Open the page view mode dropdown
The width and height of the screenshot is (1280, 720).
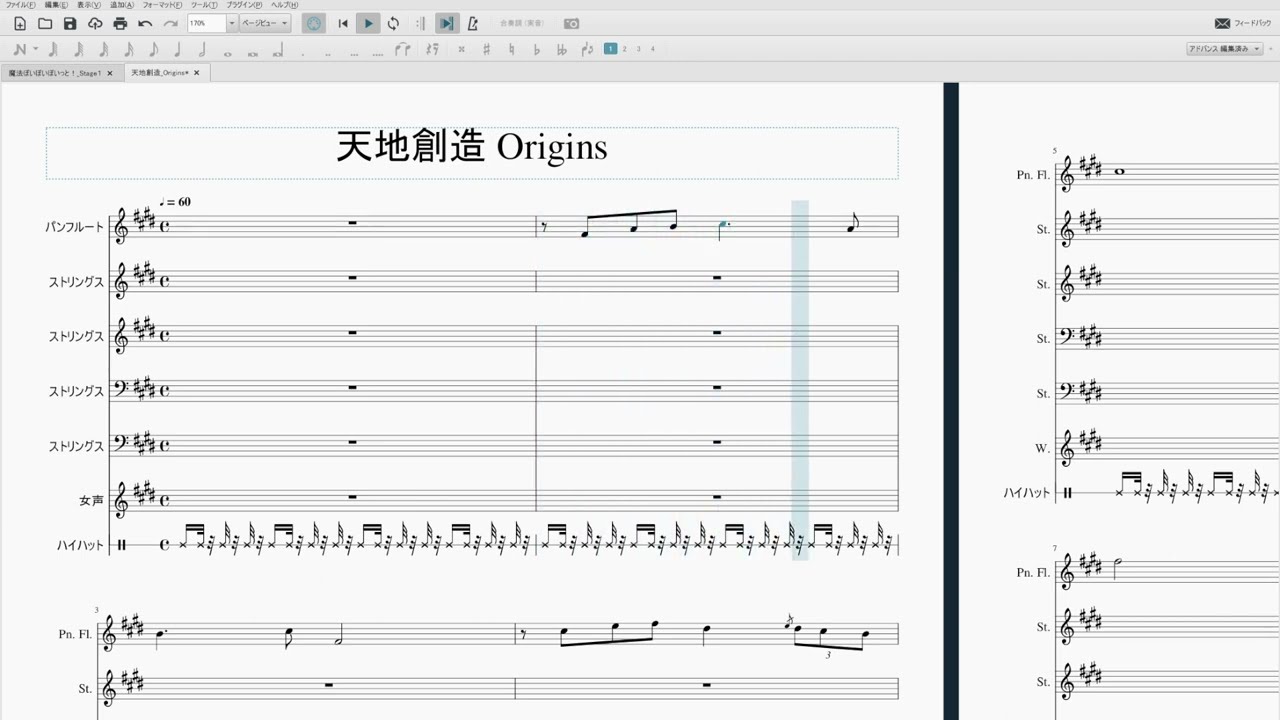[265, 23]
